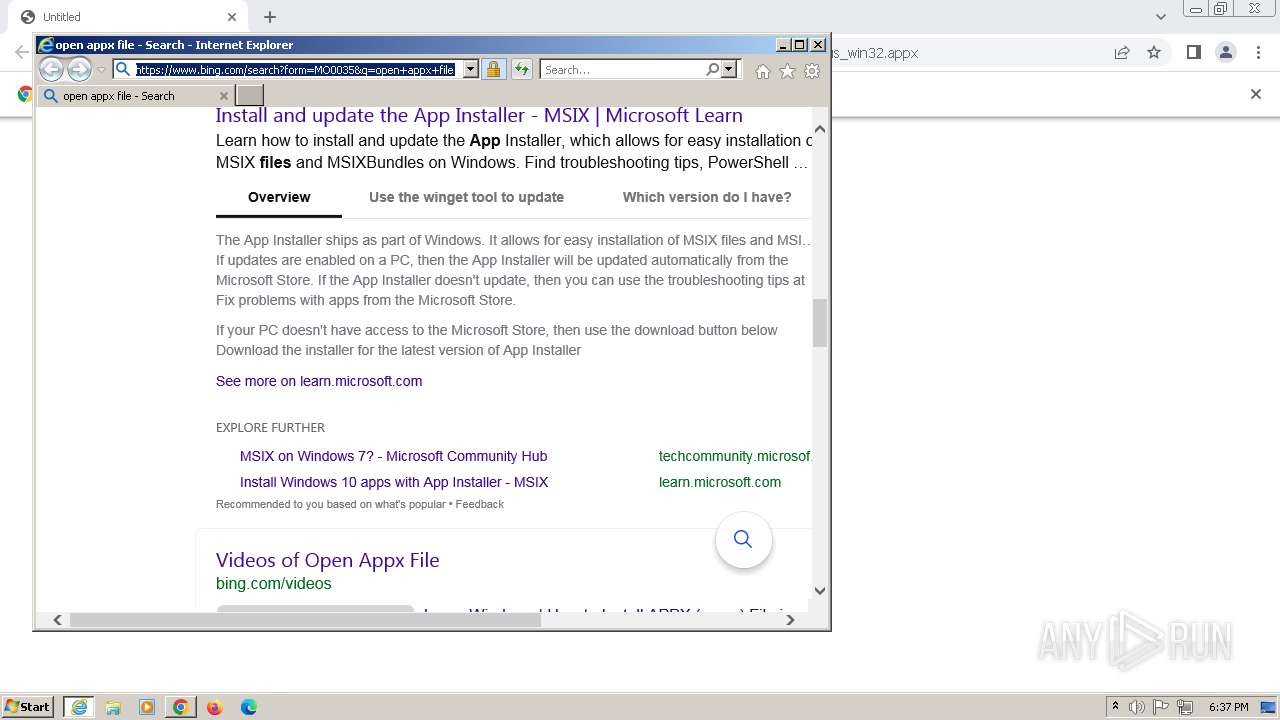Open Internet Explorer from taskbar
The height and width of the screenshot is (720, 1280).
(x=79, y=707)
